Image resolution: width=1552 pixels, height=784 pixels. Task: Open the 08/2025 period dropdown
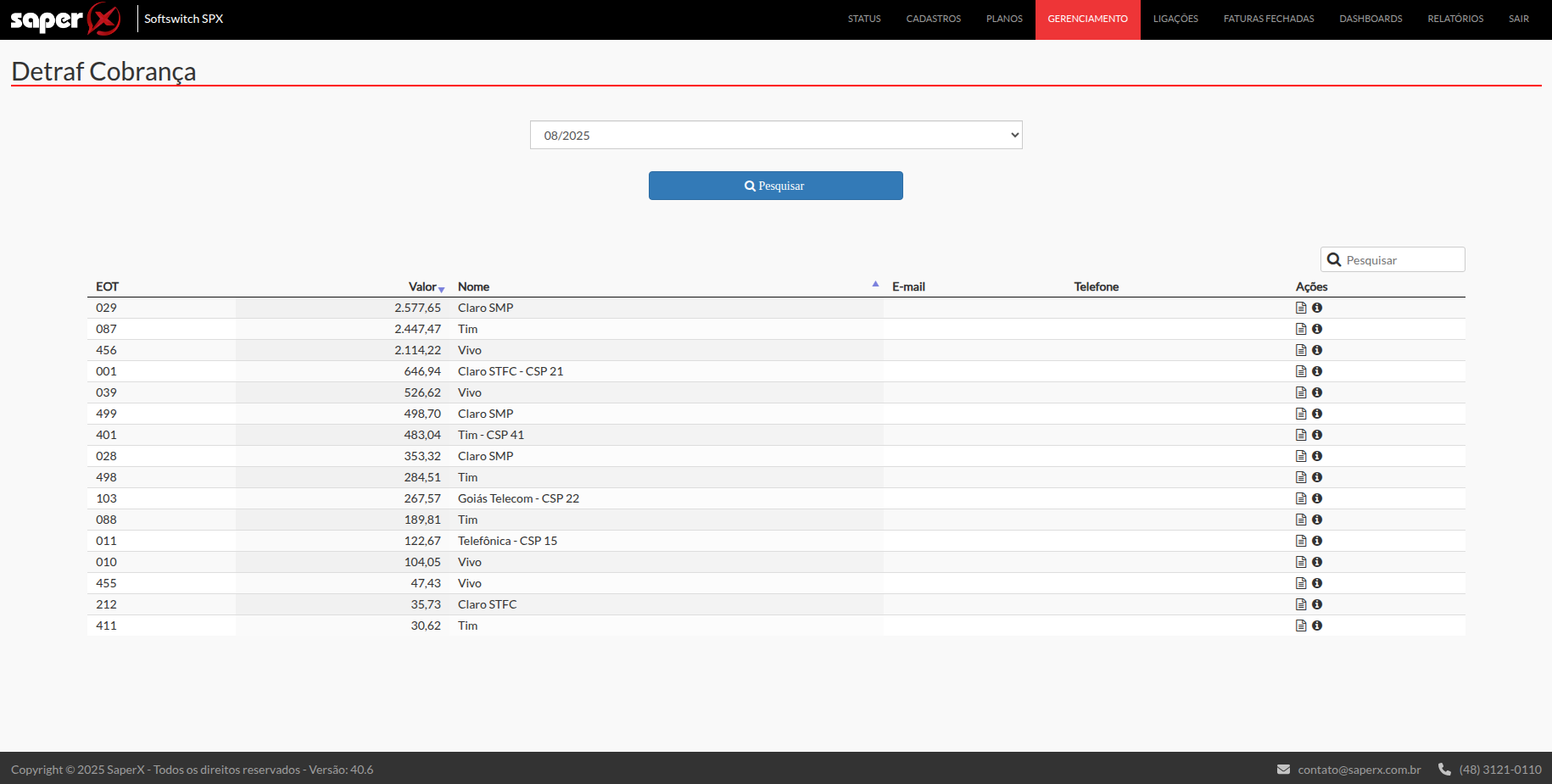[x=775, y=136]
